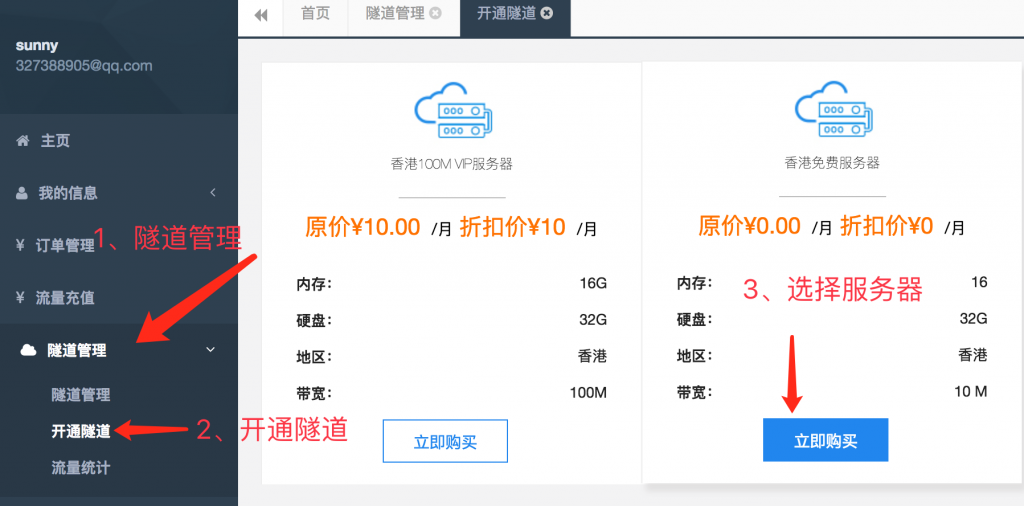Click the email 327388905@qq.com
Image resolution: width=1024 pixels, height=506 pixels.
tap(84, 65)
